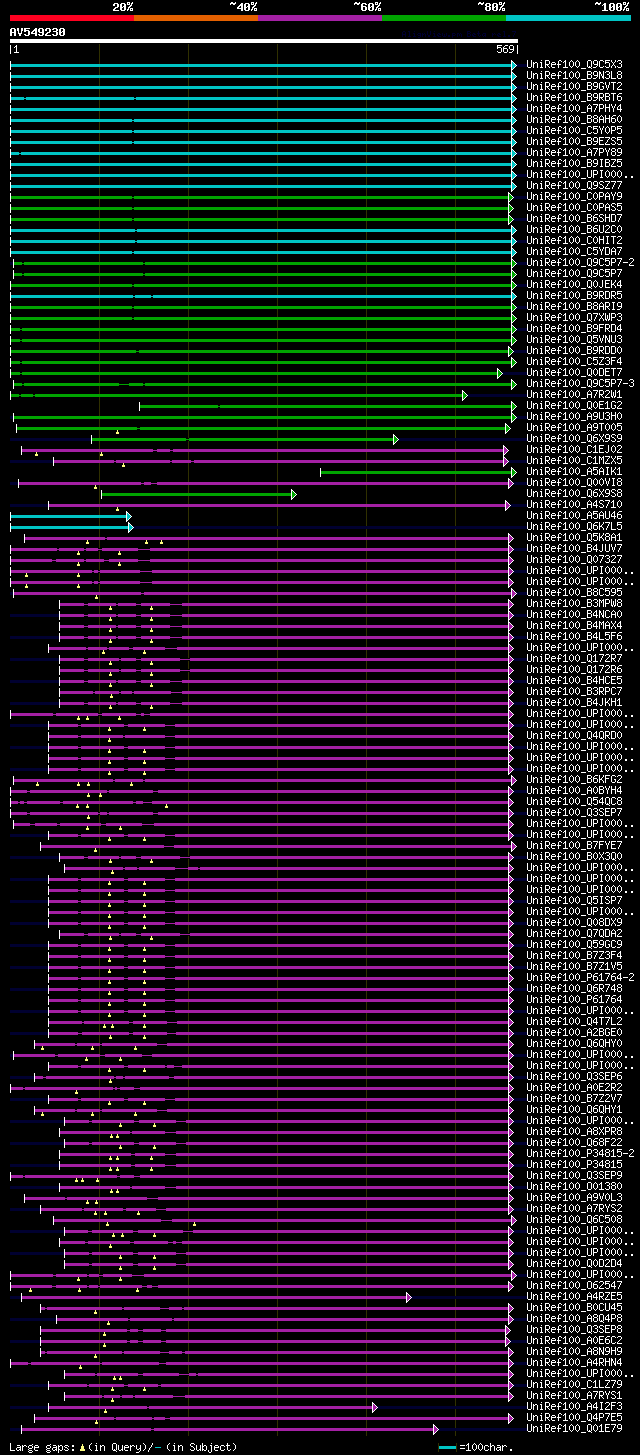The width and height of the screenshot is (640, 1455).
Task: Select the UniRef100_Q6K7L5 label
Action: [x=574, y=526]
